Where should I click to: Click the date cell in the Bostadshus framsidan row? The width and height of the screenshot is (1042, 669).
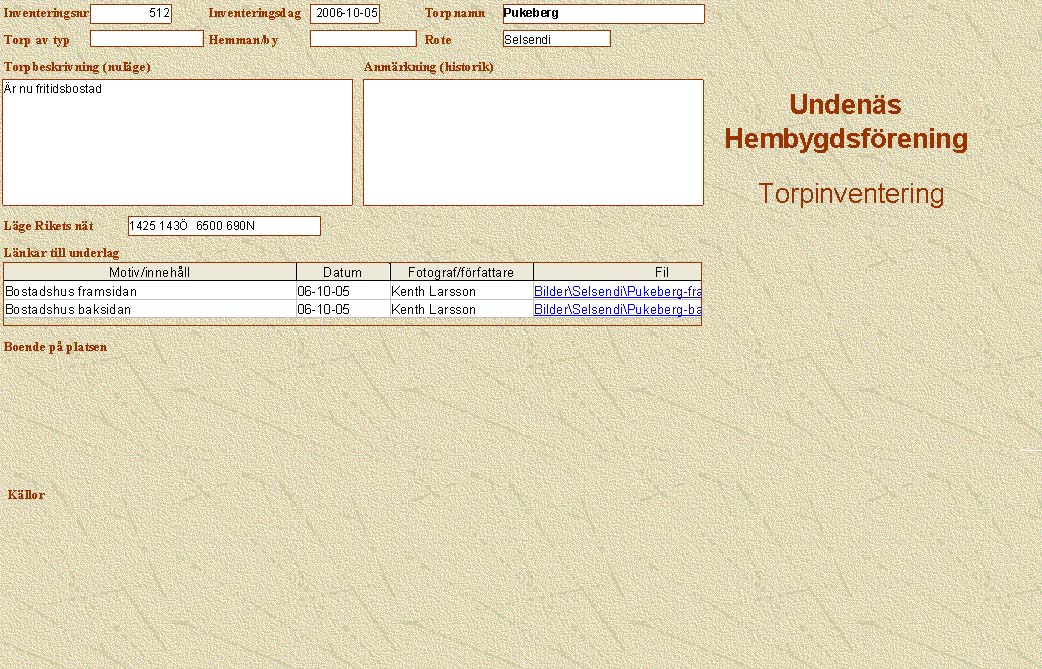342,291
